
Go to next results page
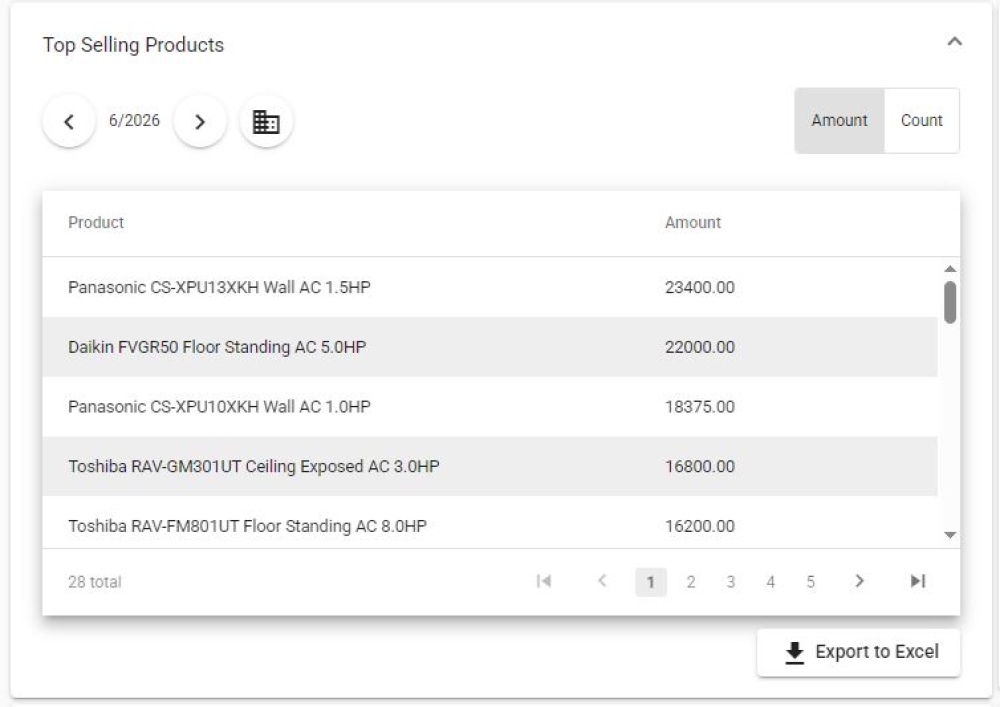pos(860,581)
